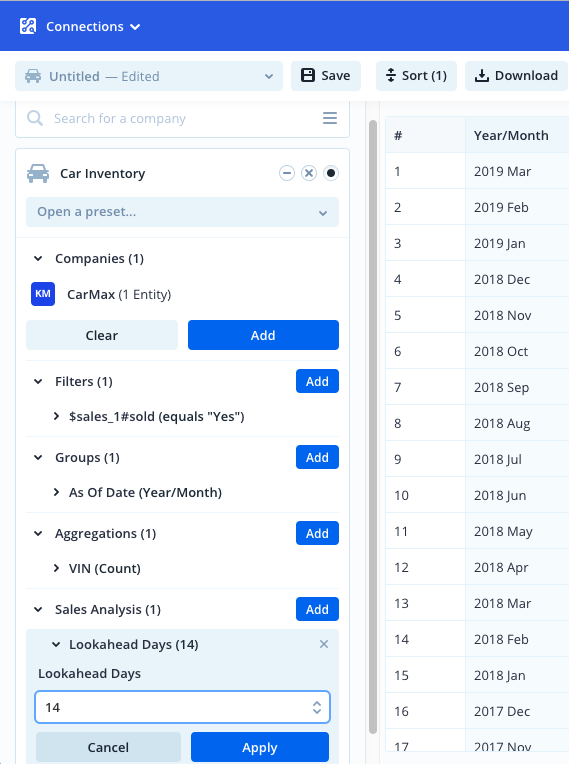Collapse the Aggregations (1) section

[x=38, y=534]
